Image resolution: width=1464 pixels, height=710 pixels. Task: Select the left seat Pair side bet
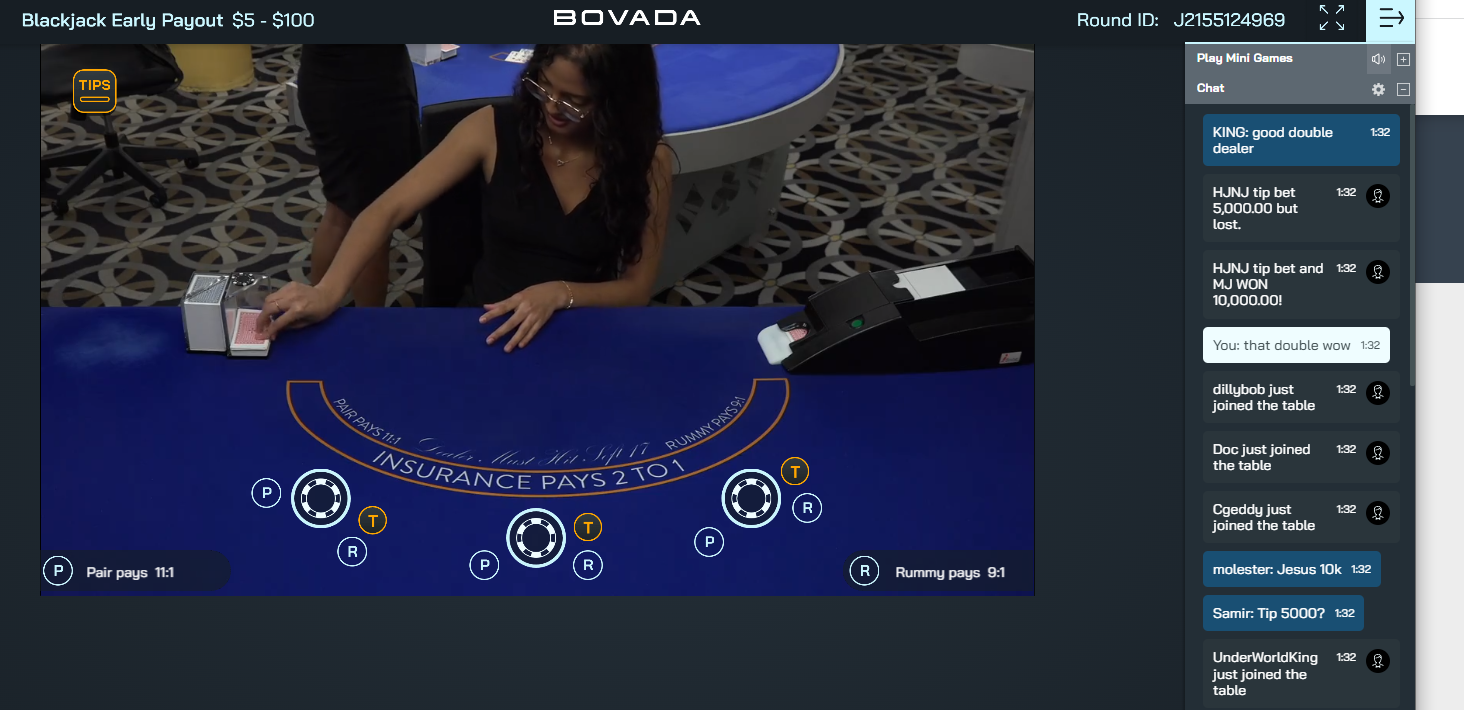coord(266,493)
